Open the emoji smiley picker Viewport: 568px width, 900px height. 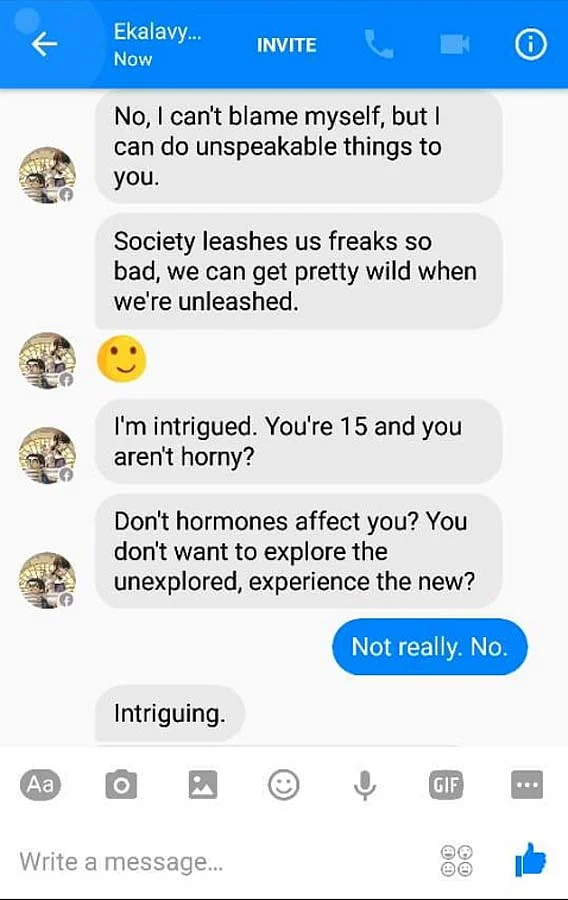283,784
